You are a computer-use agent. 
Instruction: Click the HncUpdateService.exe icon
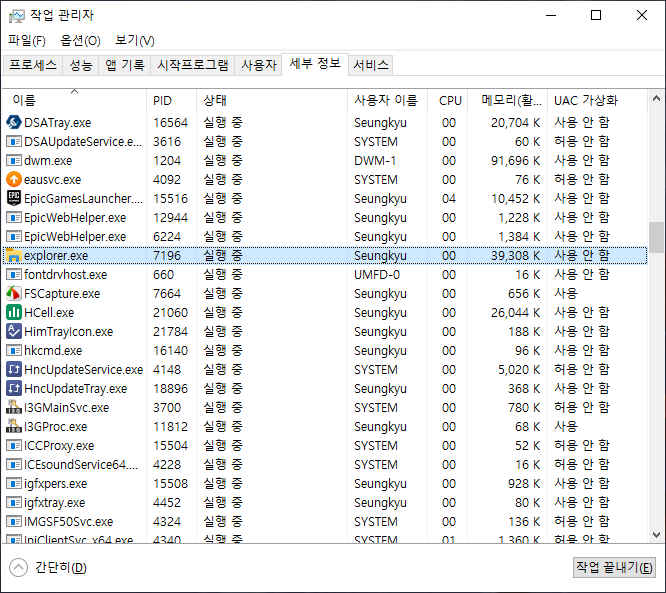coord(14,369)
